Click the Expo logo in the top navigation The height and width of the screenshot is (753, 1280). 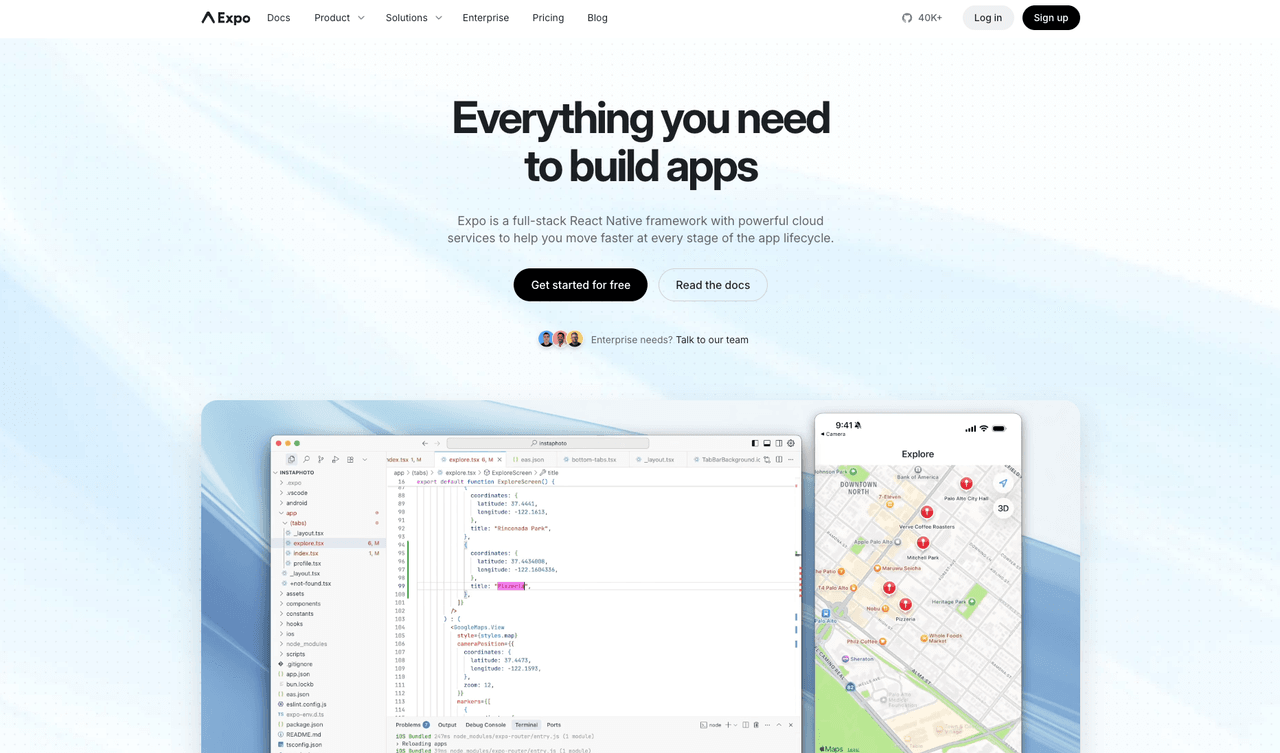point(224,17)
